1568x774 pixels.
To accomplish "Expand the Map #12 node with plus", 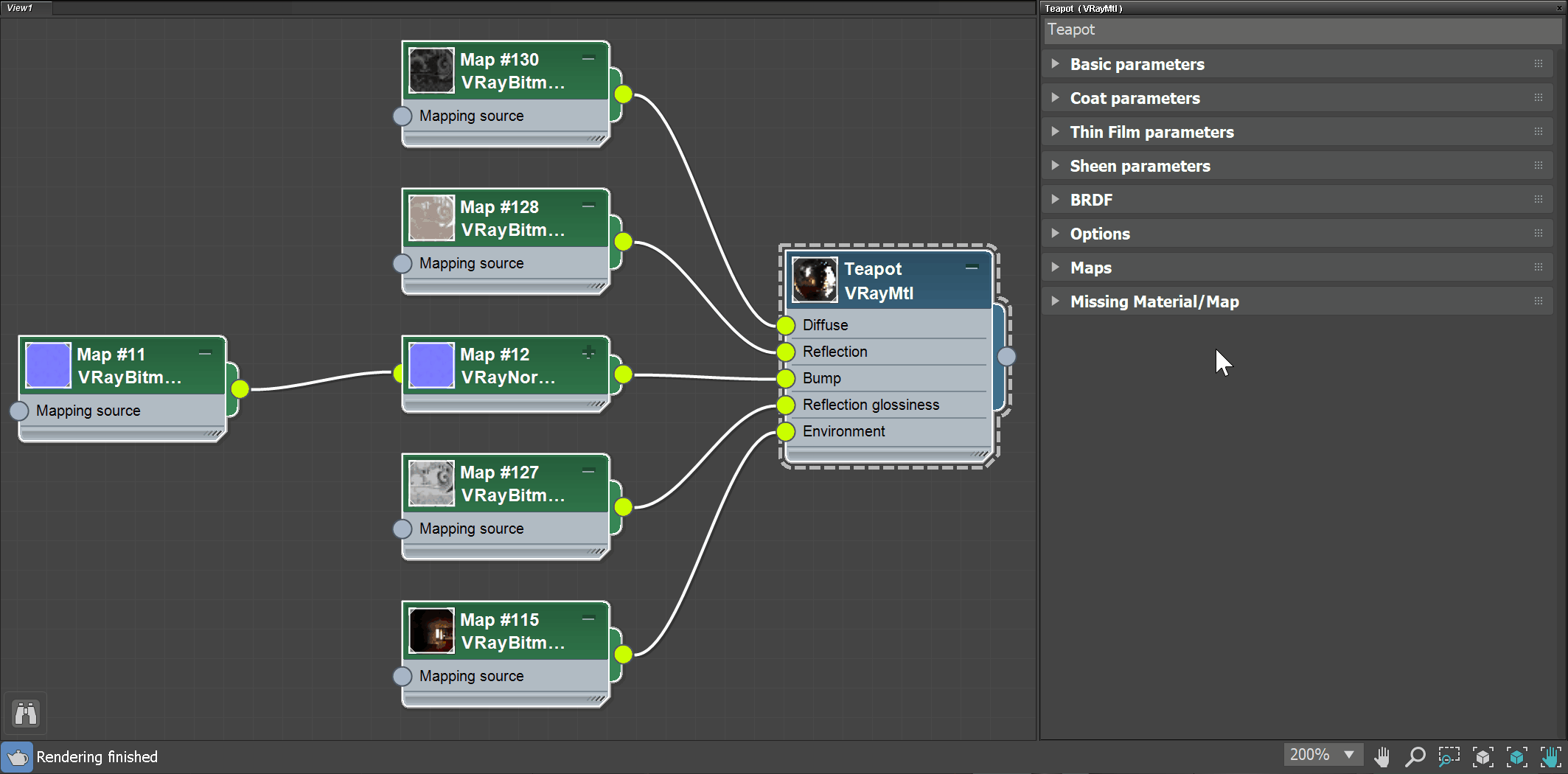I will pos(588,353).
